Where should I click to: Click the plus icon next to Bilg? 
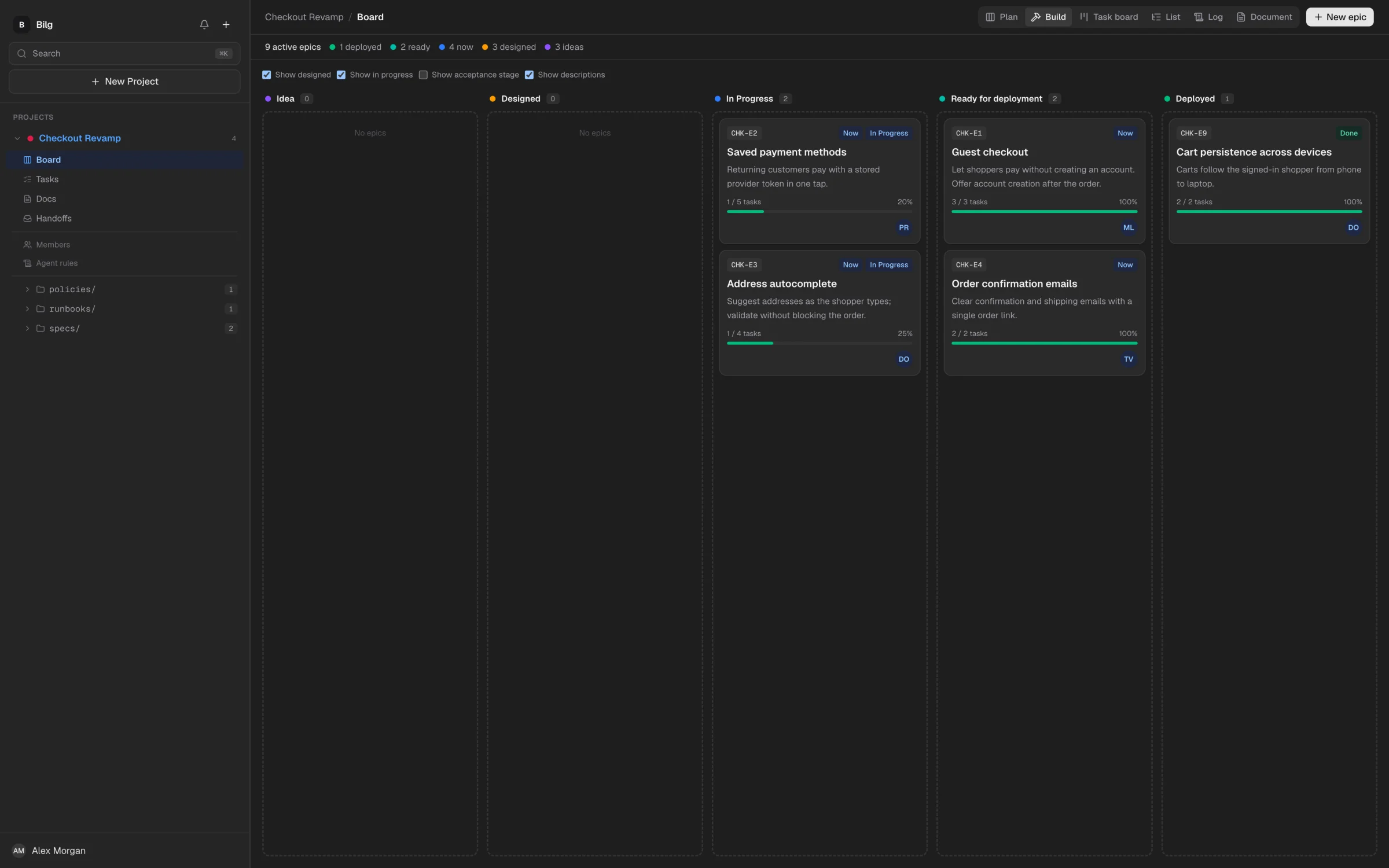(226, 24)
